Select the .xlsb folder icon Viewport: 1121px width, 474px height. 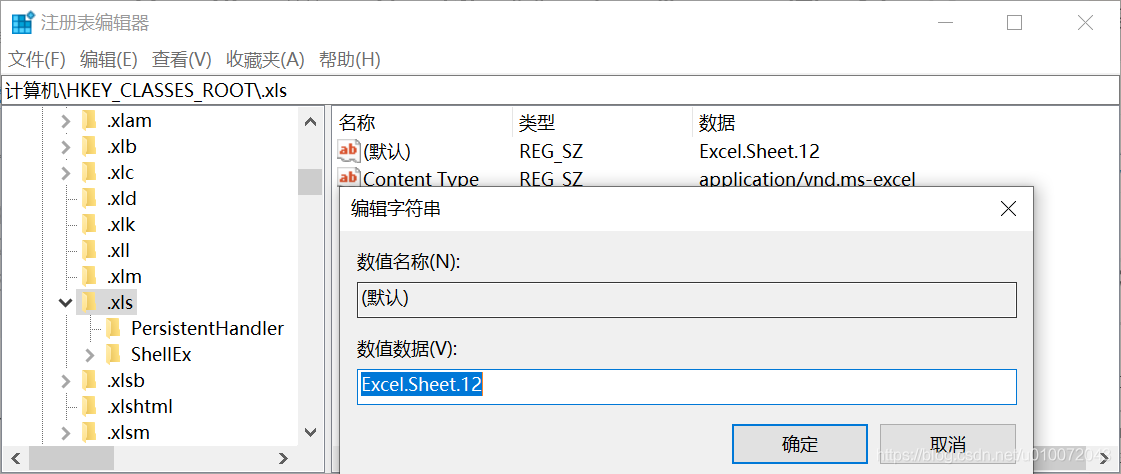91,380
